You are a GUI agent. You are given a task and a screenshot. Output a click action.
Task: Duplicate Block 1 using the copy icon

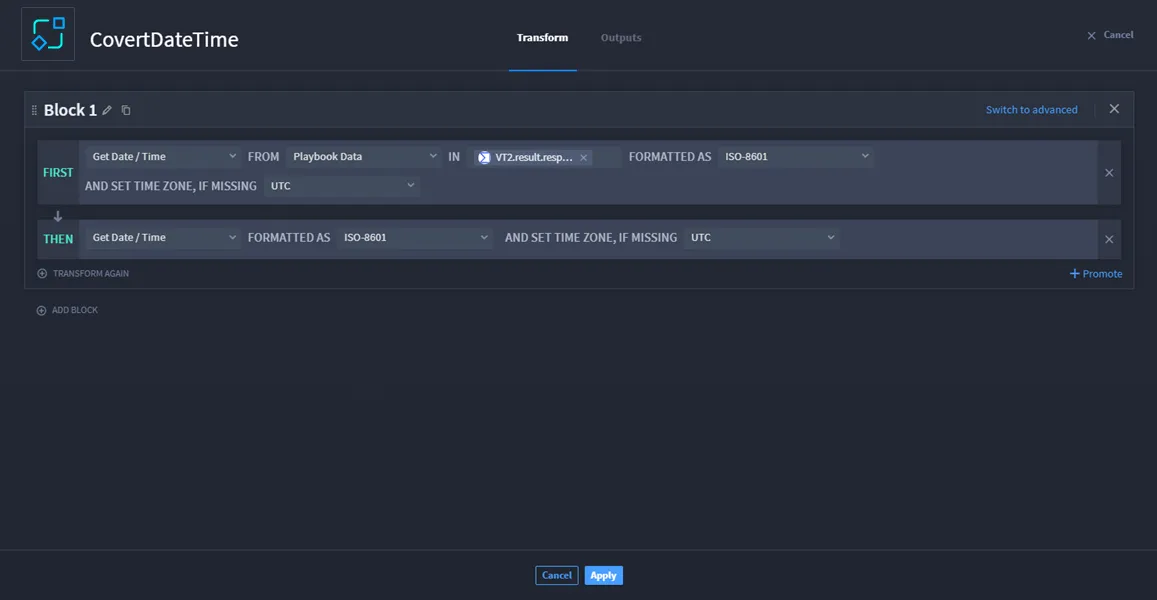tap(126, 110)
